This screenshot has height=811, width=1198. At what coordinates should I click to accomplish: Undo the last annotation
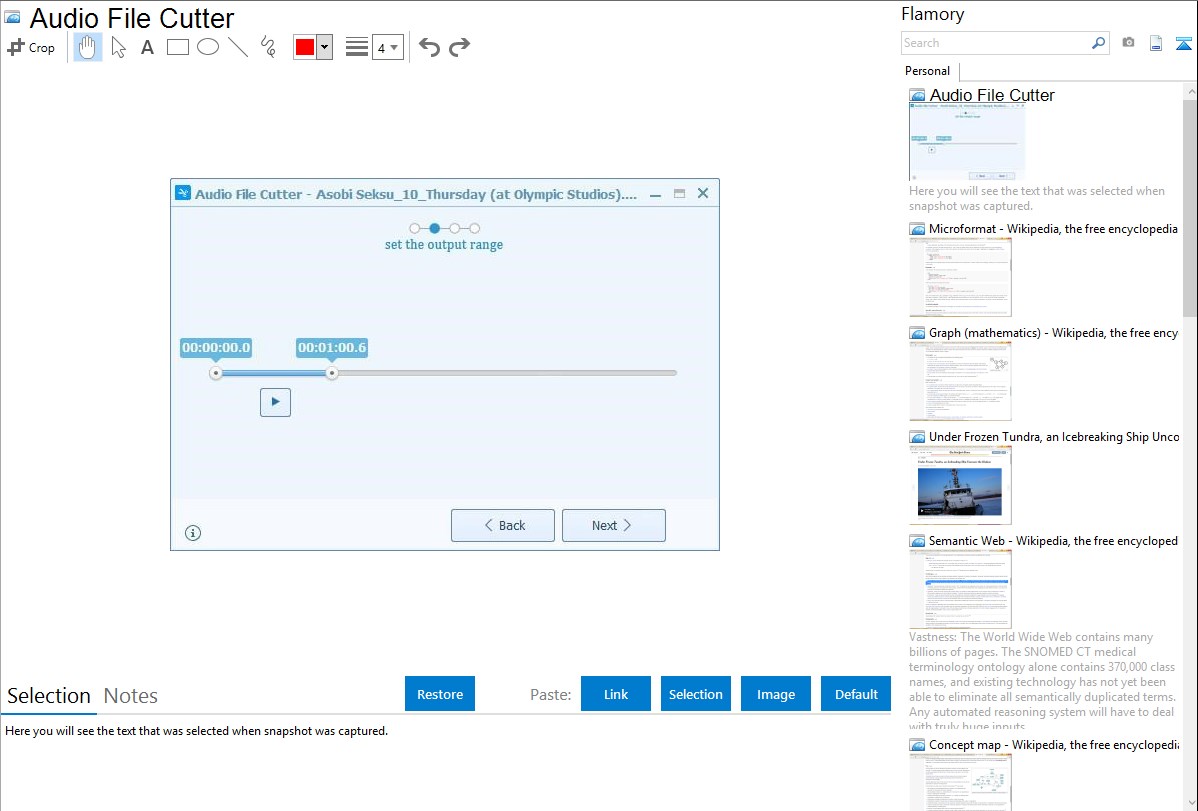pyautogui.click(x=429, y=47)
